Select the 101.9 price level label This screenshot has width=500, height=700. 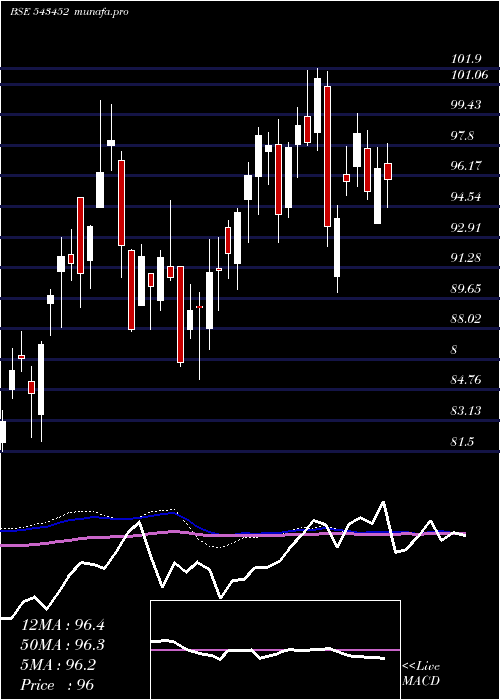click(466, 59)
